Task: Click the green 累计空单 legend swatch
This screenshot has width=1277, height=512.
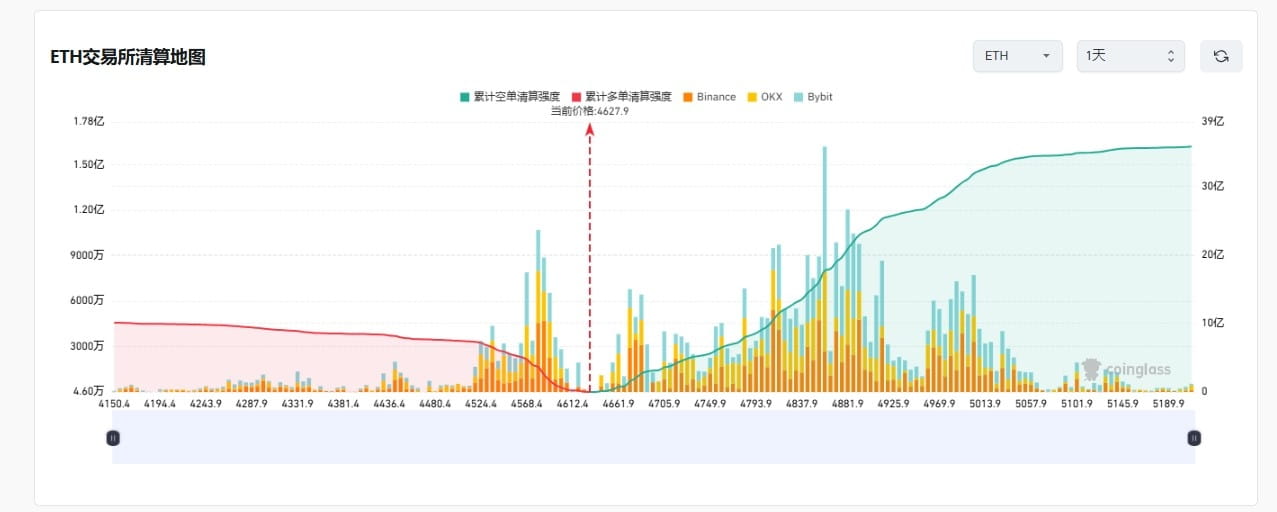Action: (x=464, y=97)
